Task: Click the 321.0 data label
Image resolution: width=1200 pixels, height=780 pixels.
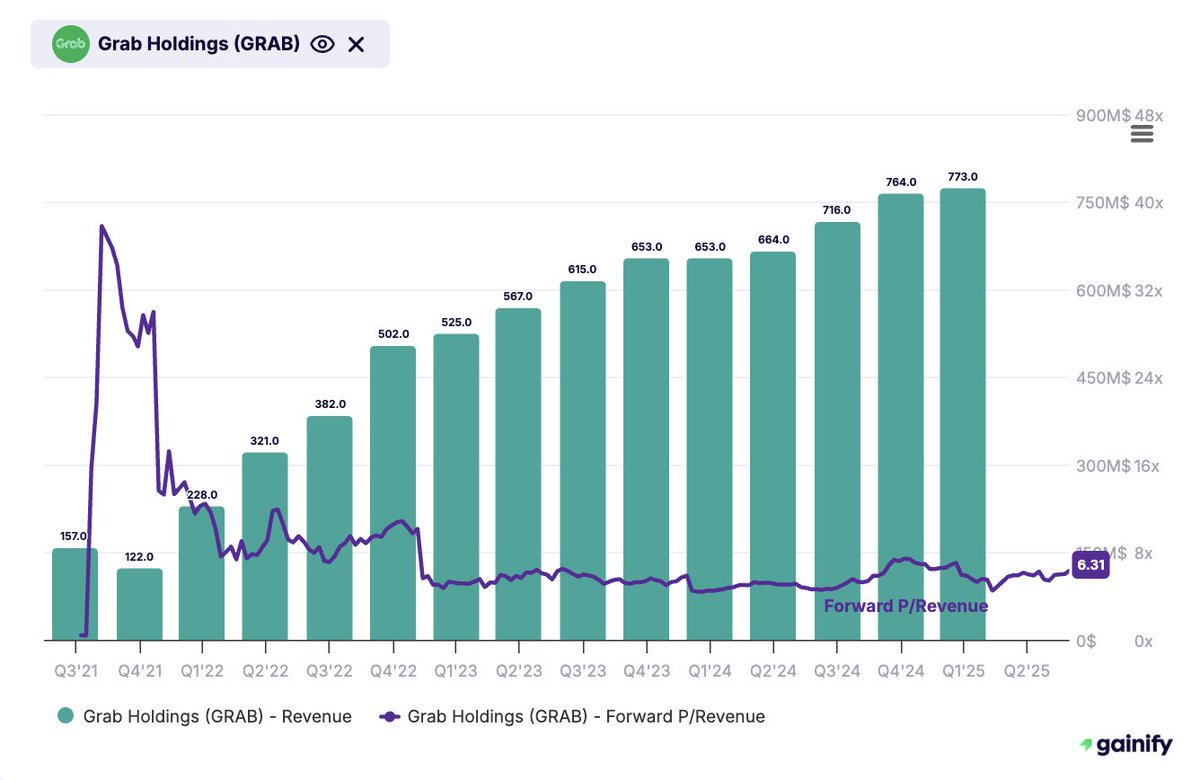Action: tap(264, 441)
